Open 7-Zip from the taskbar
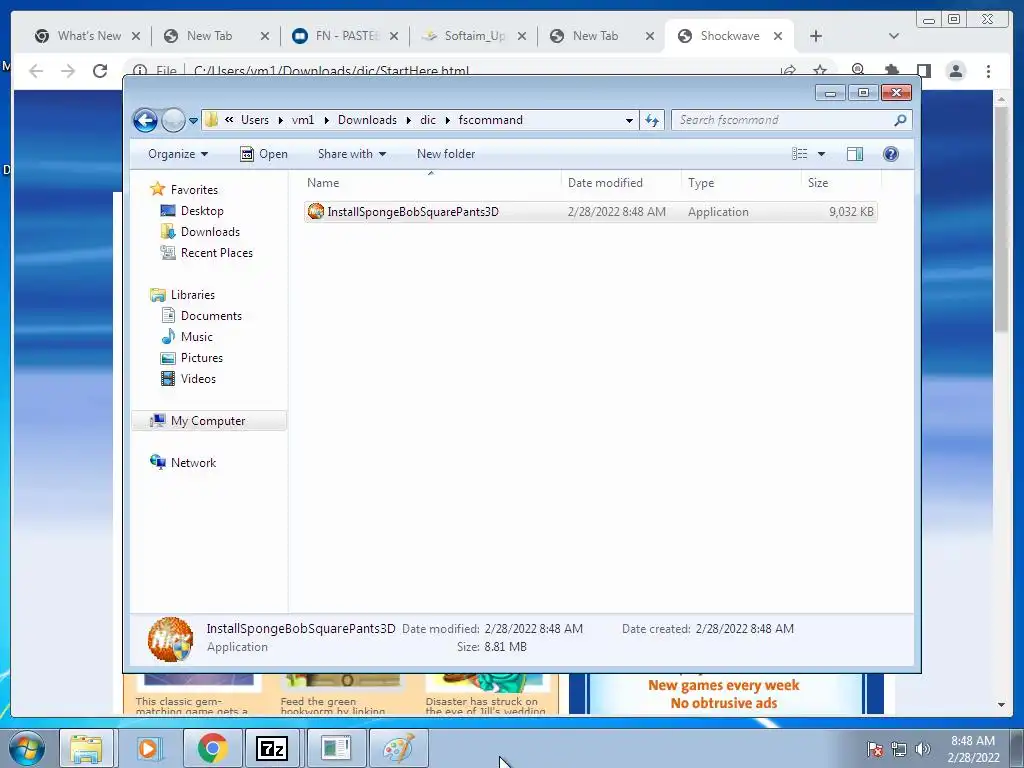The image size is (1024, 768). pos(272,748)
